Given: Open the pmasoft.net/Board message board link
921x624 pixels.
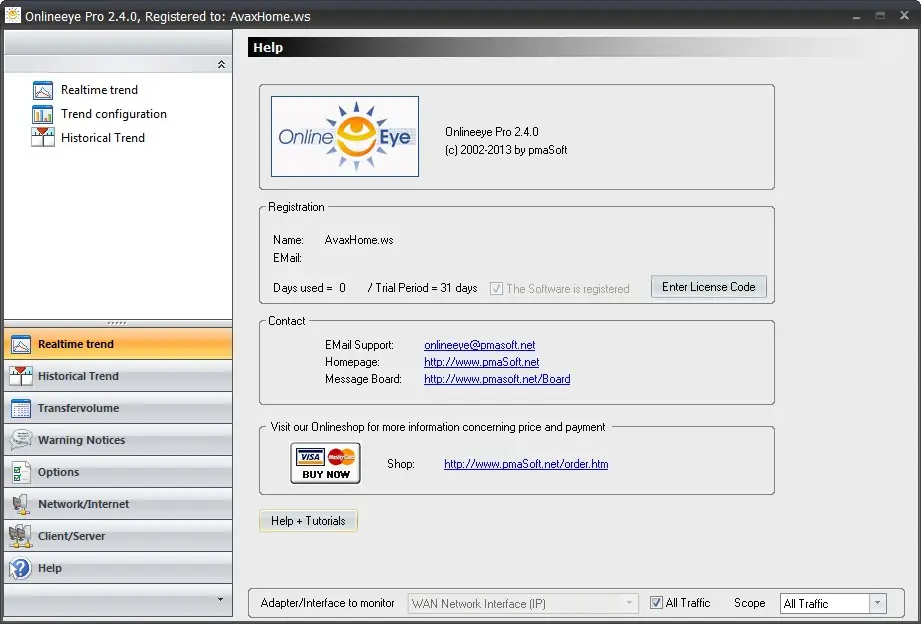Looking at the screenshot, I should tap(497, 379).
